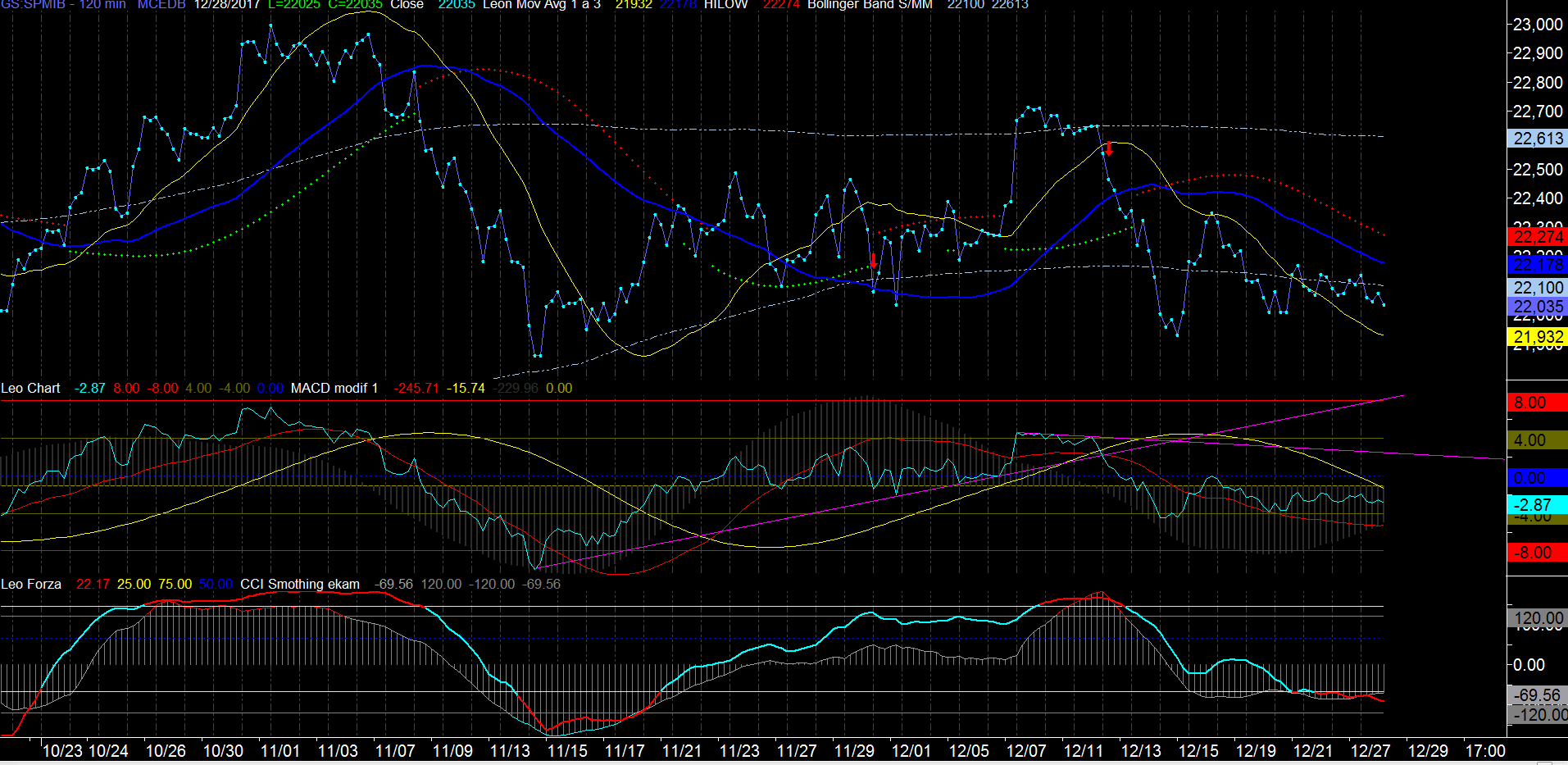This screenshot has width=1568, height=765.
Task: Click the yellow -15.74 MACD value
Action: click(466, 388)
